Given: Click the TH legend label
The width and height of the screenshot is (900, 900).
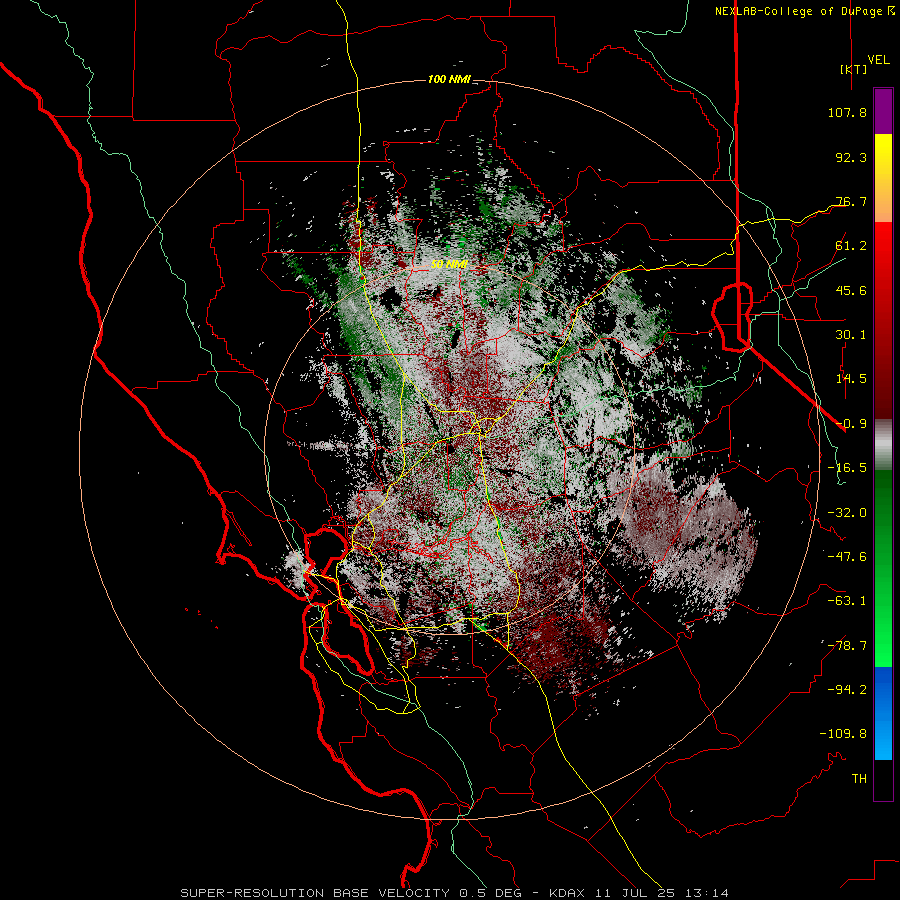Looking at the screenshot, I should (x=859, y=779).
